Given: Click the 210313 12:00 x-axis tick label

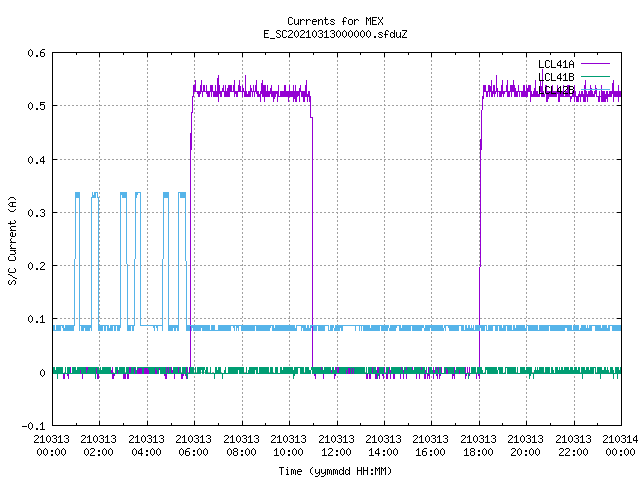Looking at the screenshot, I should click(336, 445).
